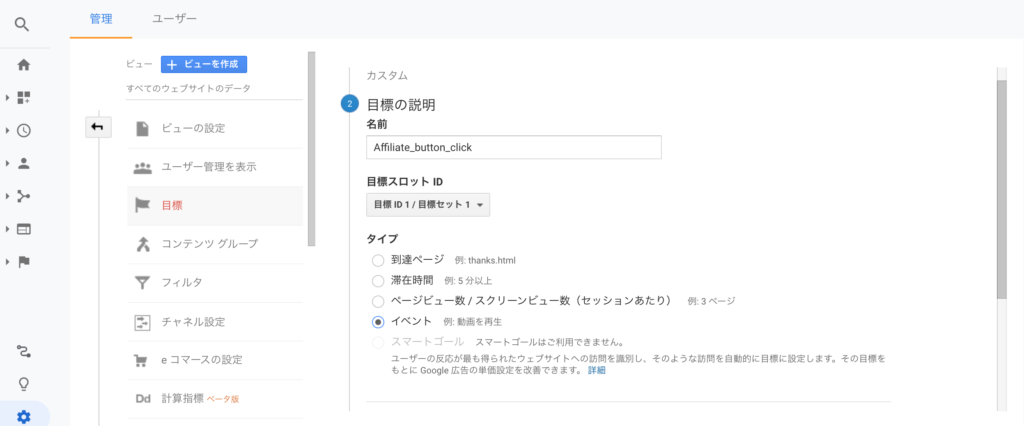Open Realtime clock icon in sidebar
Image resolution: width=1024 pixels, height=426 pixels.
[24, 130]
